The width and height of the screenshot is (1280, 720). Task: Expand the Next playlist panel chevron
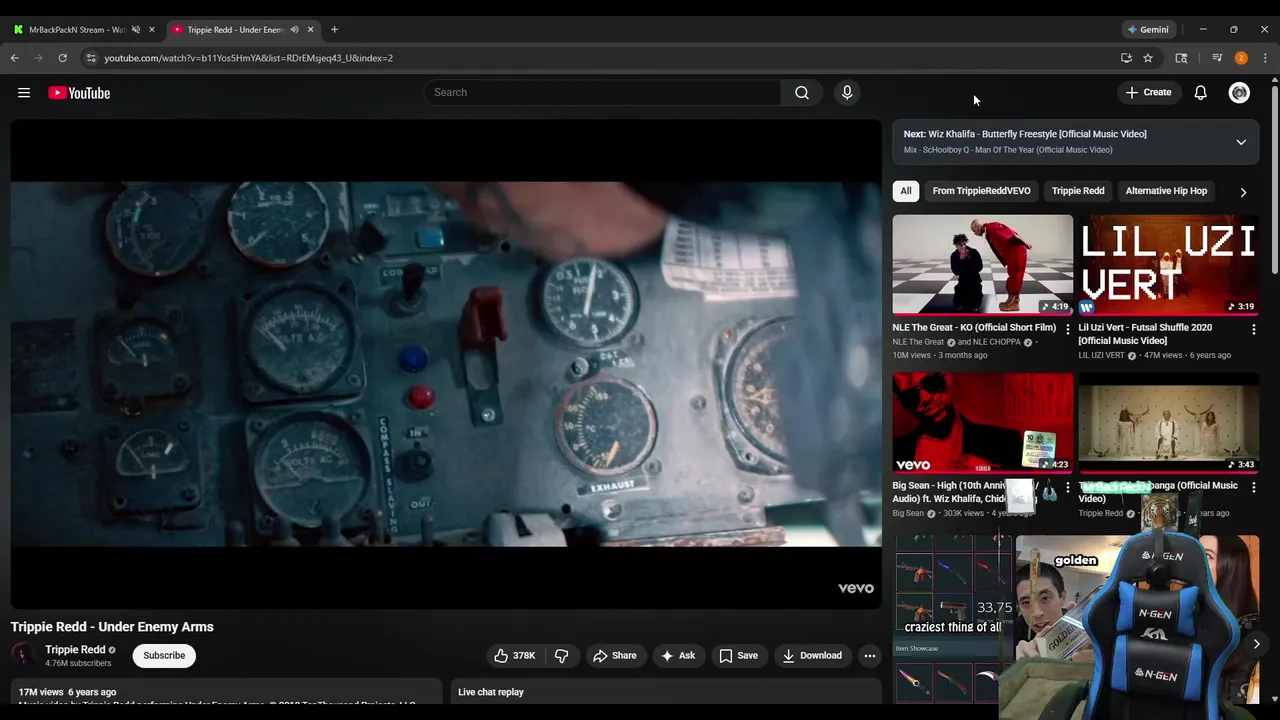(1241, 142)
